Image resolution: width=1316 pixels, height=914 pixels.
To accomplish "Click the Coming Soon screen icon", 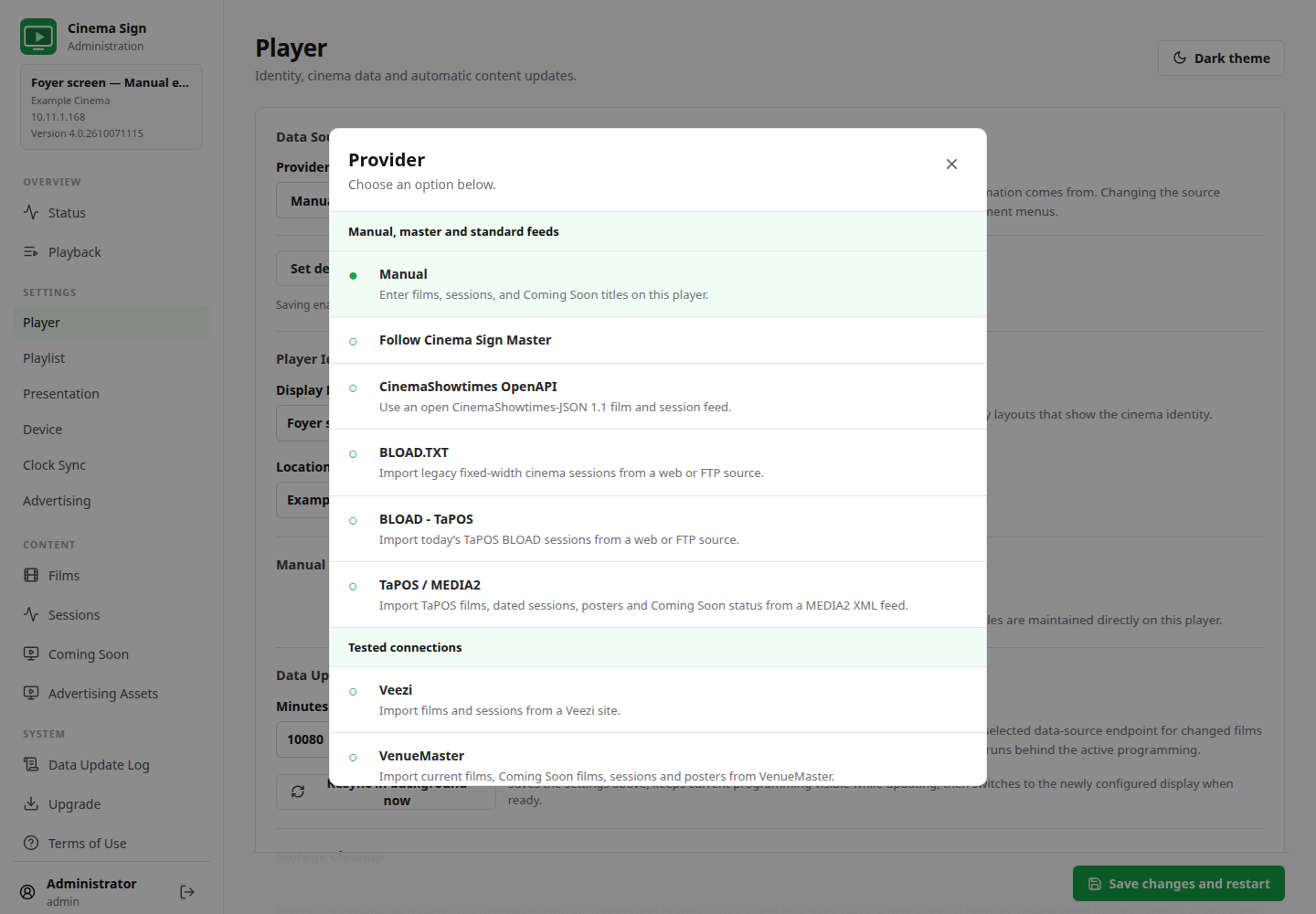I will [x=31, y=654].
